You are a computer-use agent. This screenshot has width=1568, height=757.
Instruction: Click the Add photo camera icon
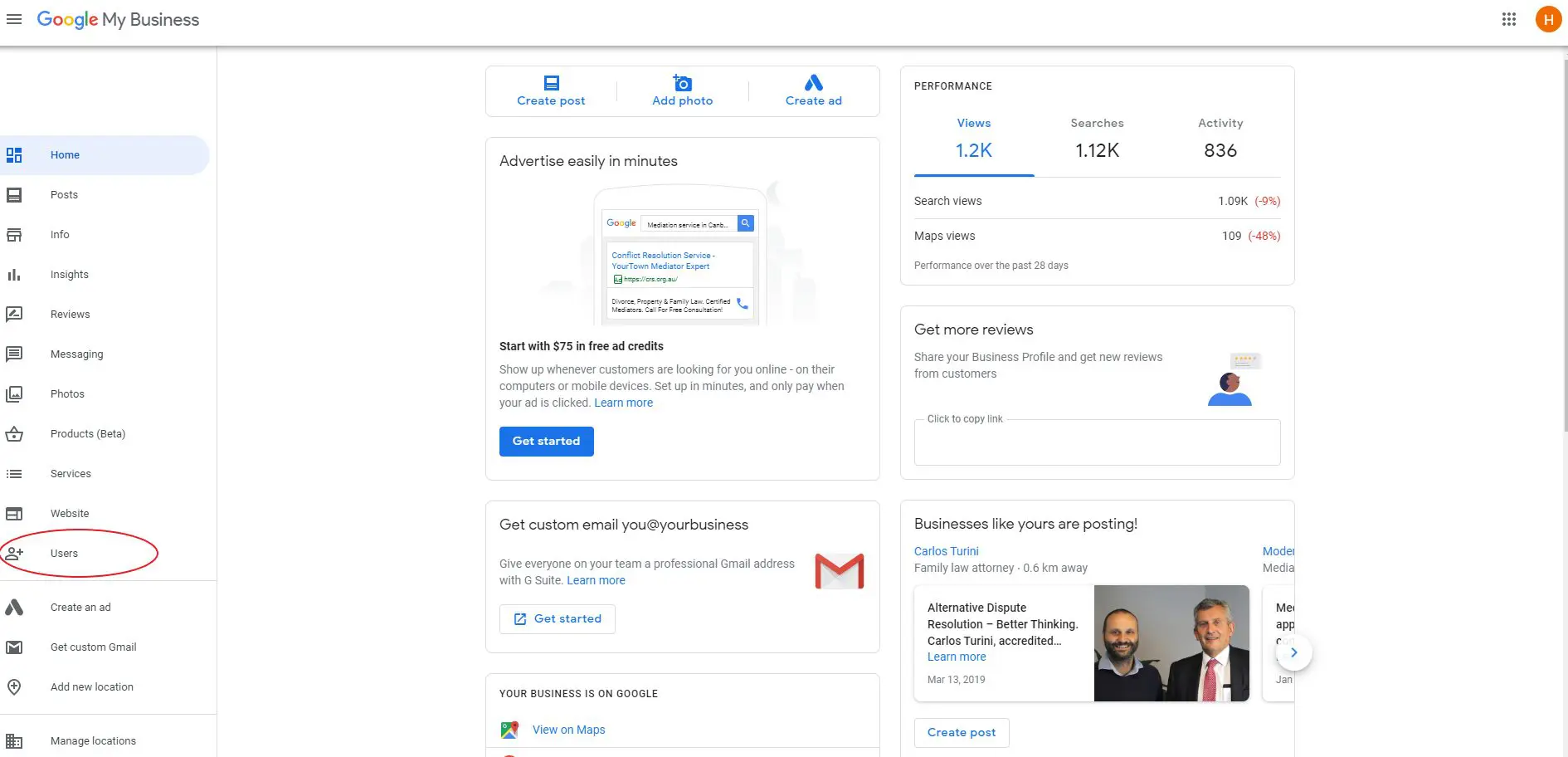[x=682, y=83]
